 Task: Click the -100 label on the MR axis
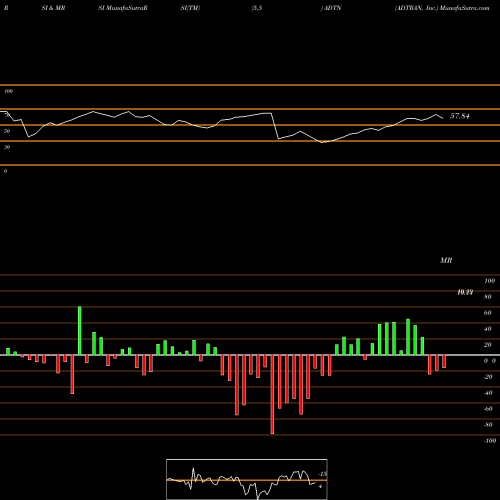[490, 441]
